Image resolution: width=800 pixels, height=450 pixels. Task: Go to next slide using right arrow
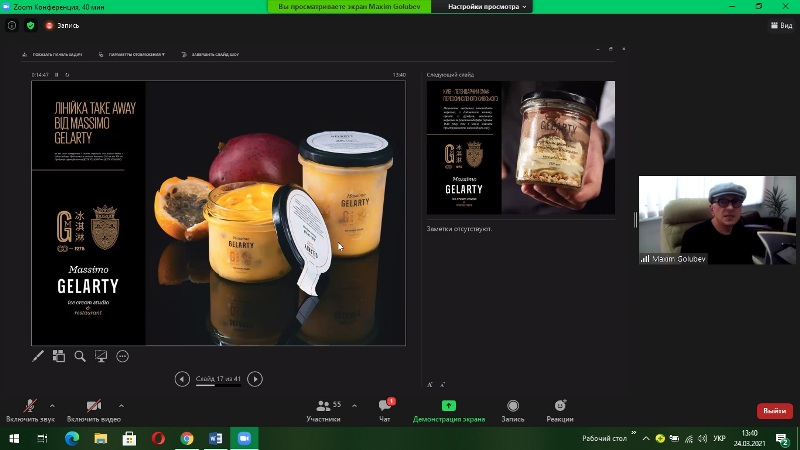[x=255, y=379]
